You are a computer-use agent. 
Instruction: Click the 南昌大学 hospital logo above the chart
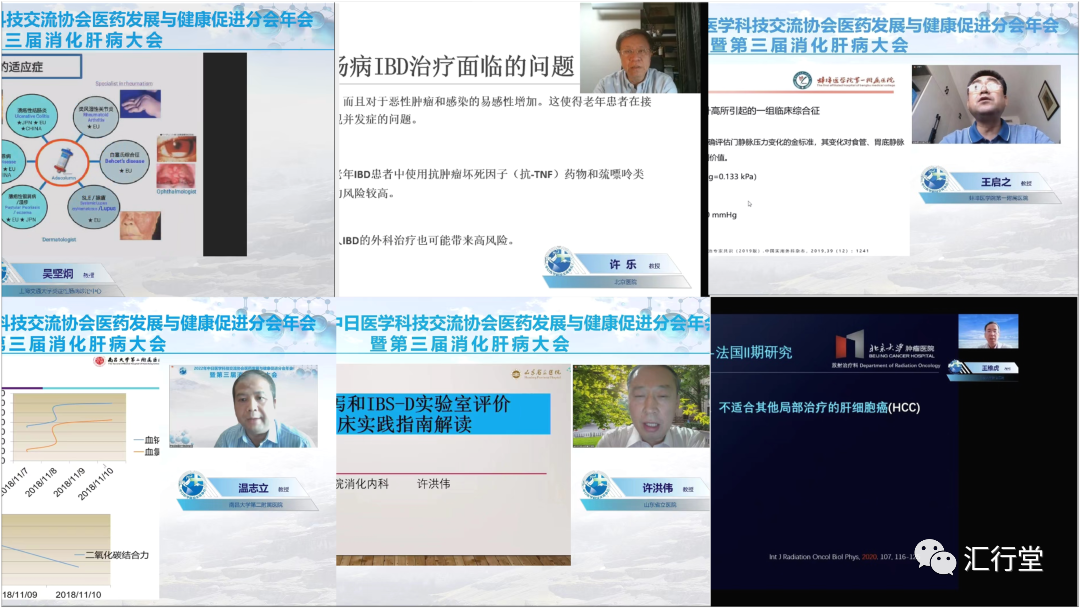[127, 360]
